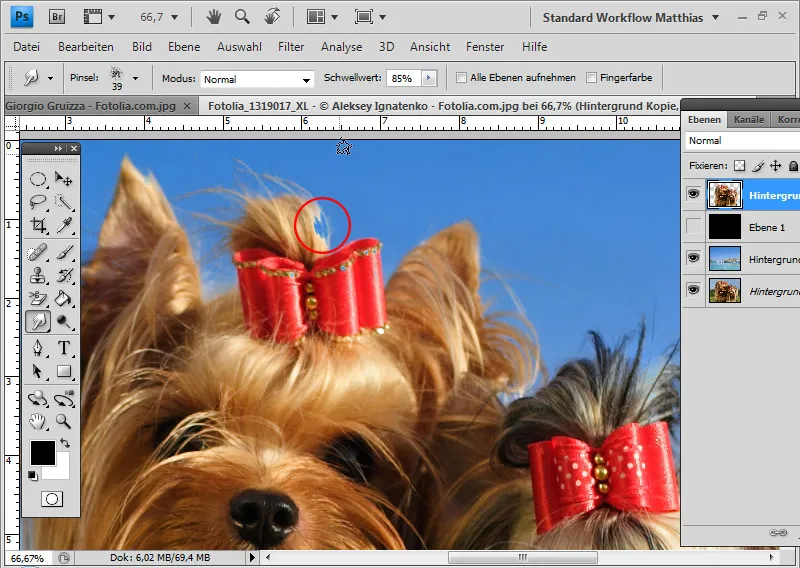
Task: Open the Ebene menu
Action: [x=184, y=46]
